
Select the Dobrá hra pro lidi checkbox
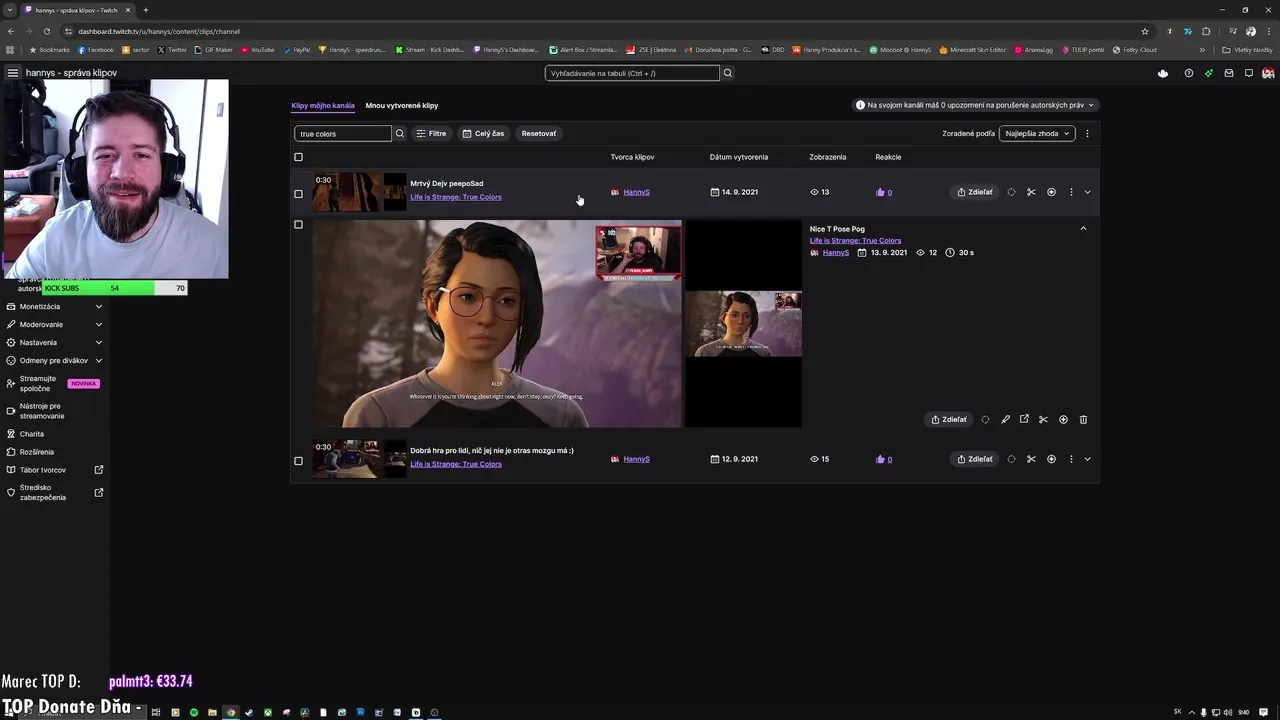pyautogui.click(x=298, y=461)
